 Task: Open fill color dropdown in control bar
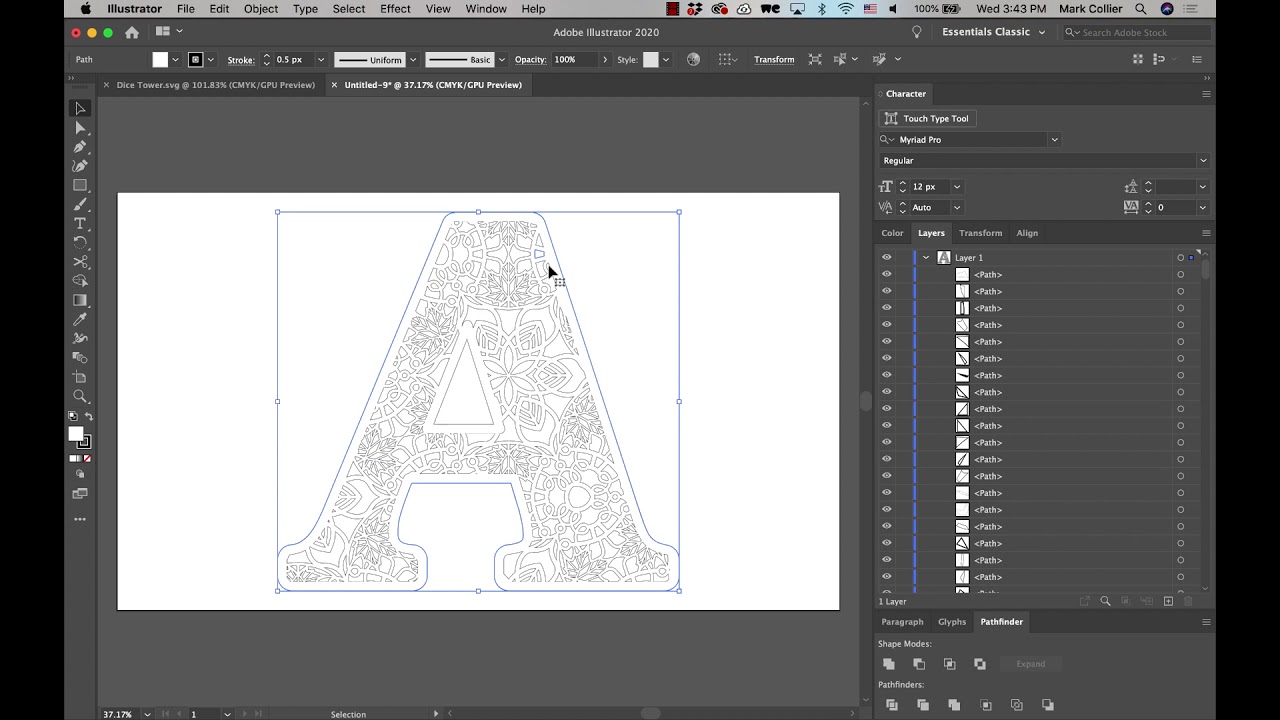point(176,60)
